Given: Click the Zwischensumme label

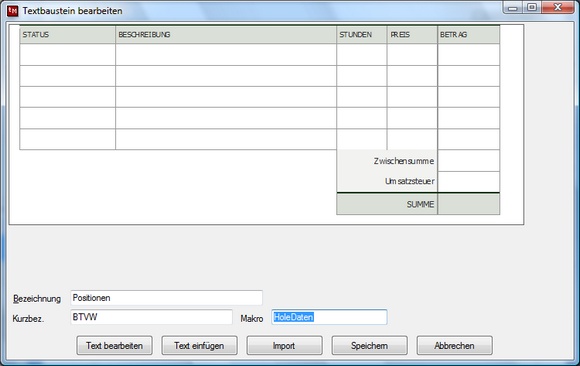Looking at the screenshot, I should click(404, 161).
